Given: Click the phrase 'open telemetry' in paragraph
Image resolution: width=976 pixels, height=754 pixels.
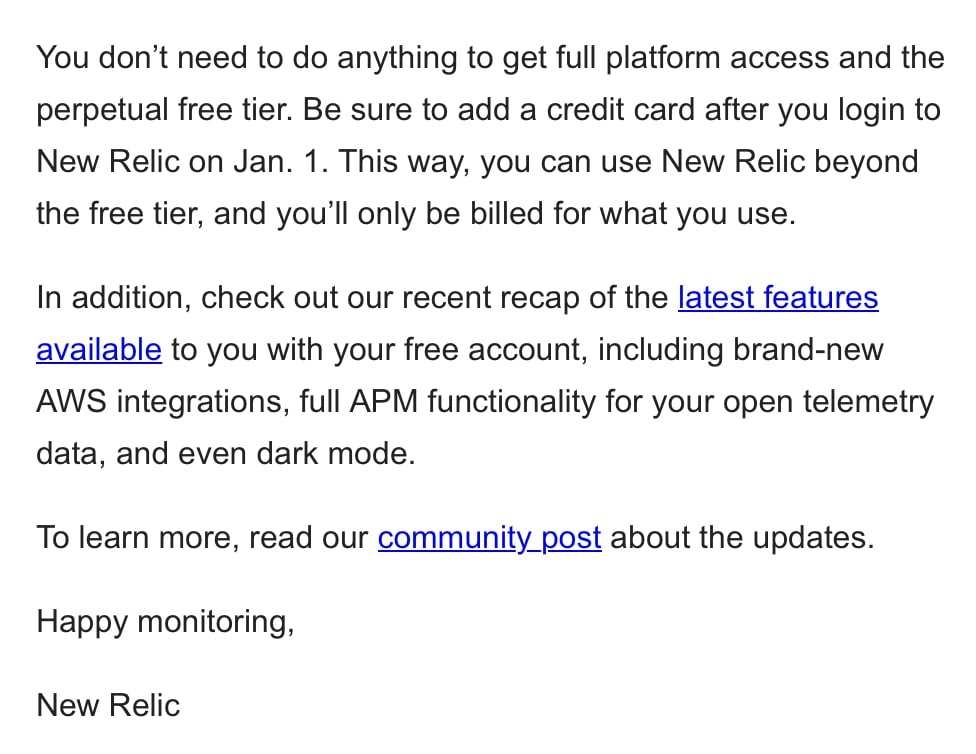Looking at the screenshot, I should point(828,402).
